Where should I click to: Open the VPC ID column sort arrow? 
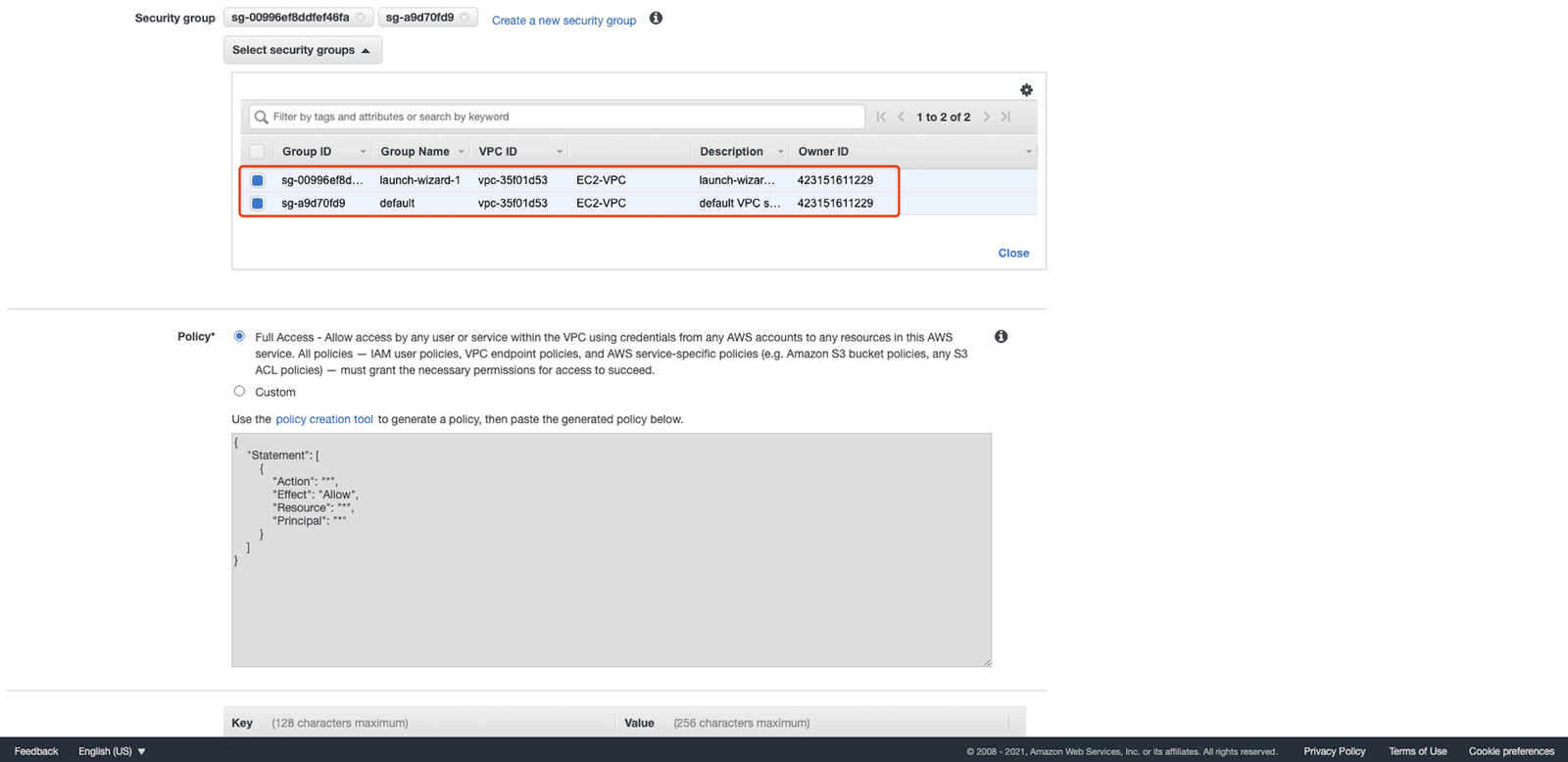coord(560,152)
